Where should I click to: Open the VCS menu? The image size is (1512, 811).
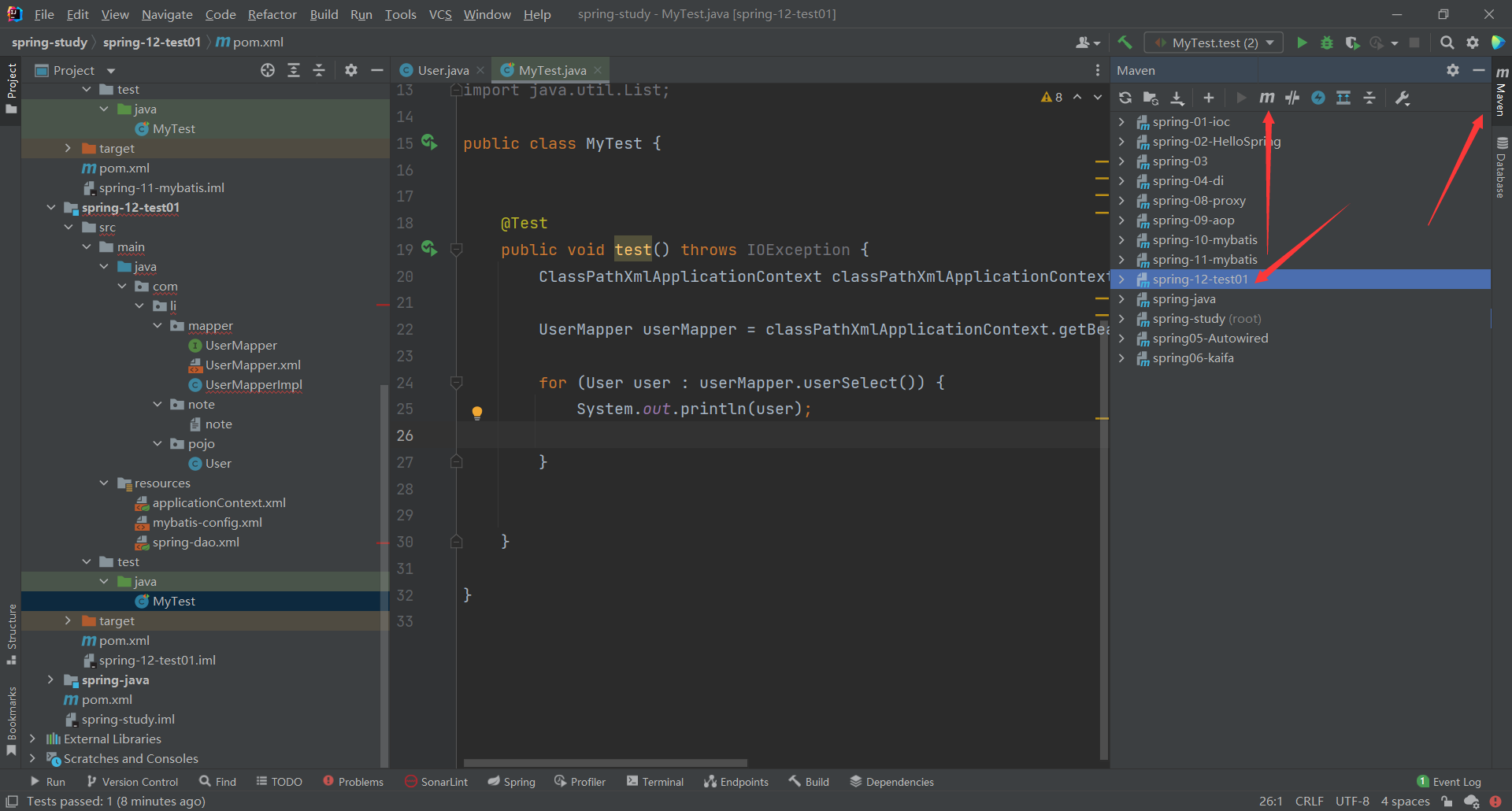point(439,14)
